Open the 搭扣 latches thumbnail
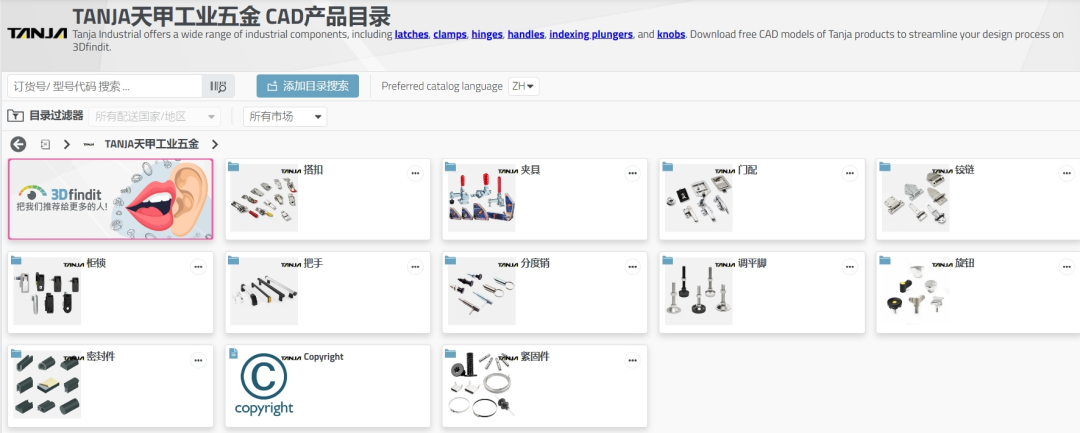Image resolution: width=1080 pixels, height=433 pixels. 264,198
